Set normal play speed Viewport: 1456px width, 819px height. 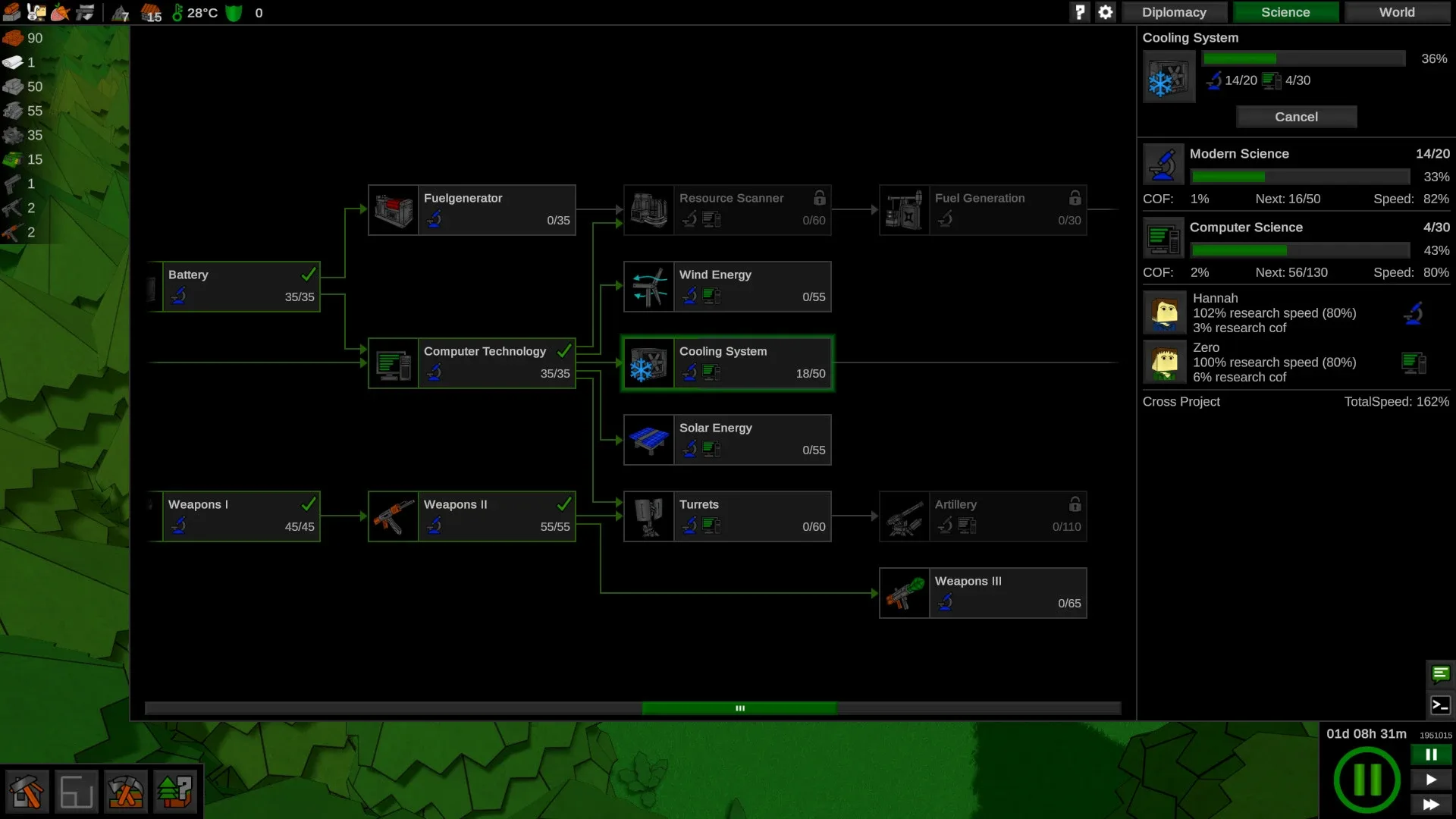tap(1431, 780)
